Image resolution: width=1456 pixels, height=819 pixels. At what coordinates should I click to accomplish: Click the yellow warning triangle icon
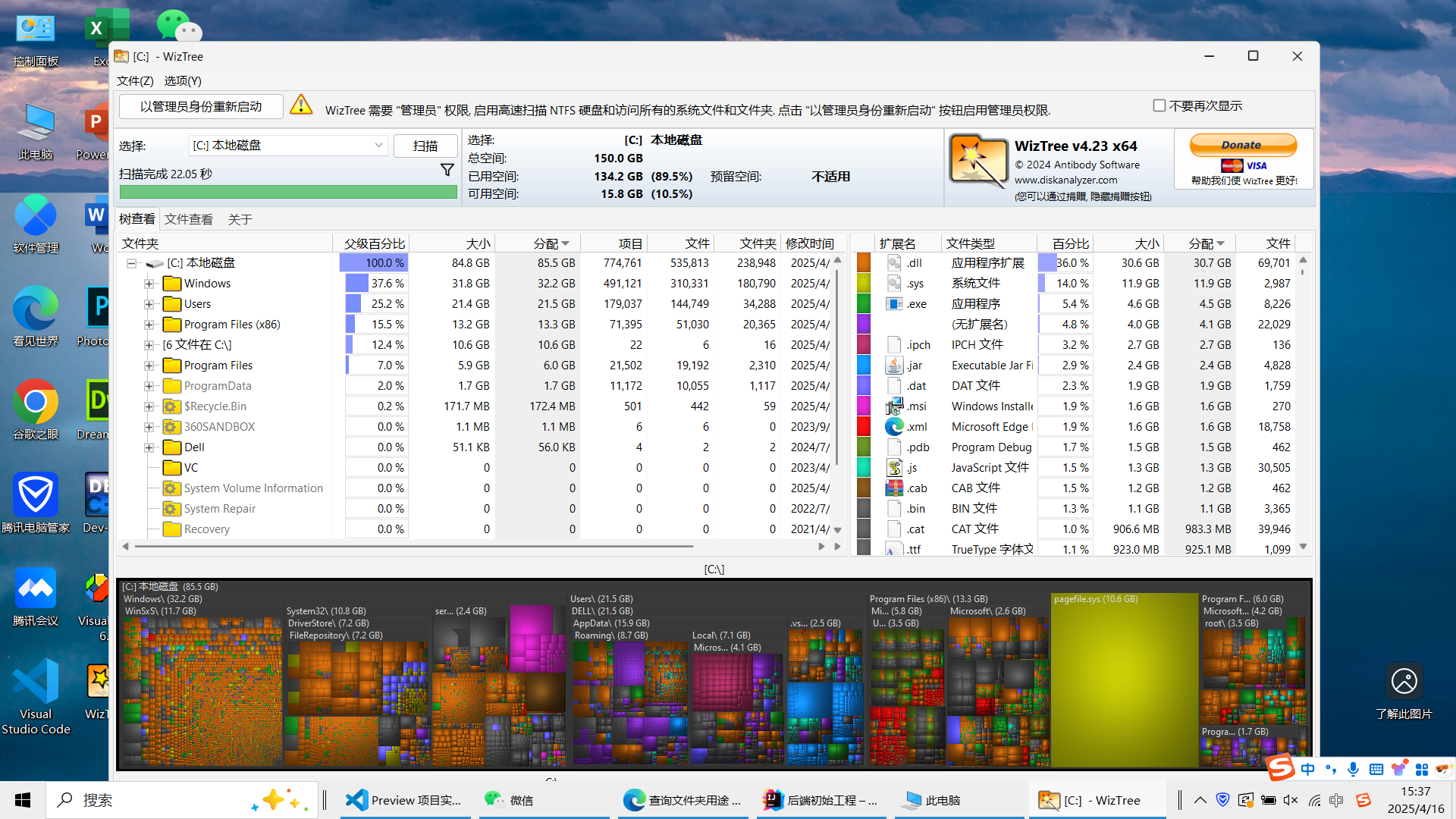(301, 105)
